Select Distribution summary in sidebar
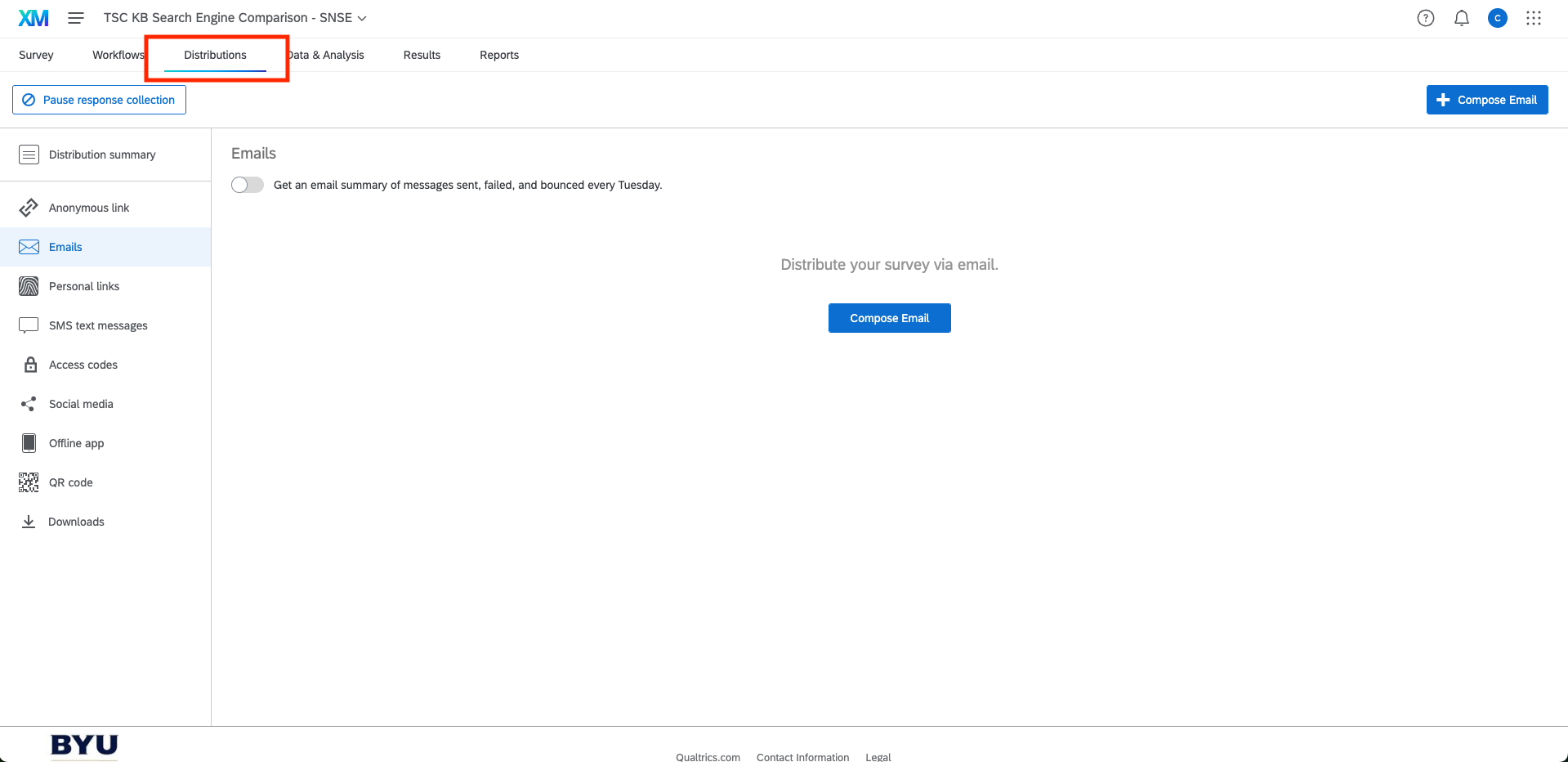This screenshot has width=1568, height=762. coord(101,155)
